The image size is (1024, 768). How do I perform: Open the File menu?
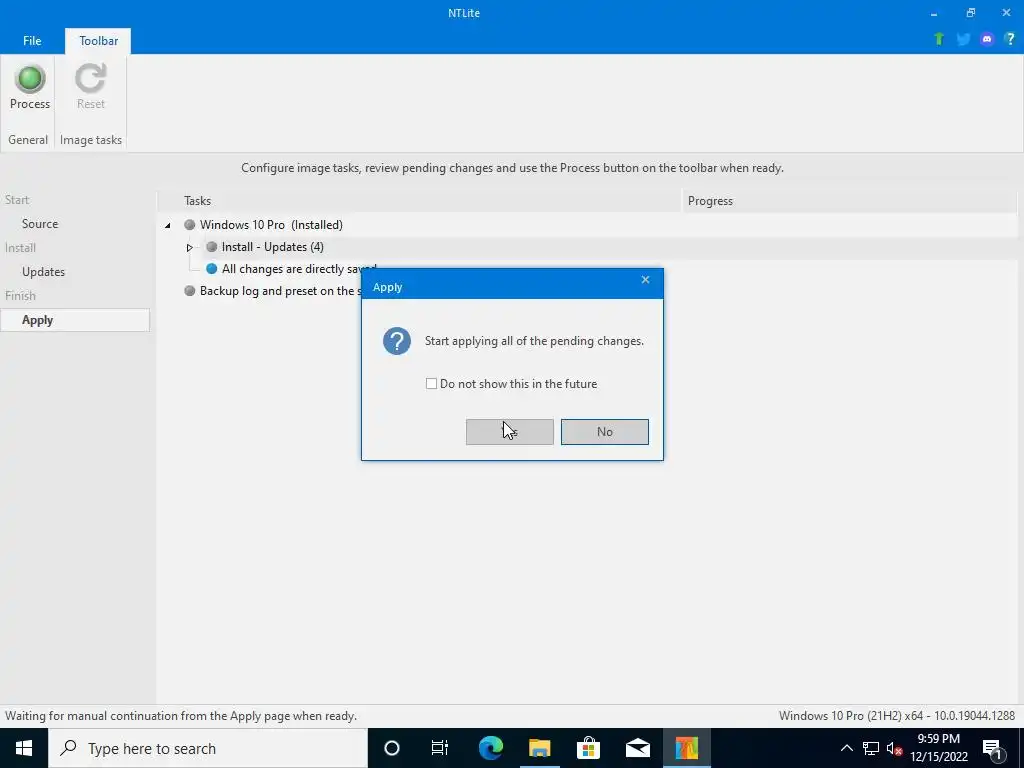[32, 40]
